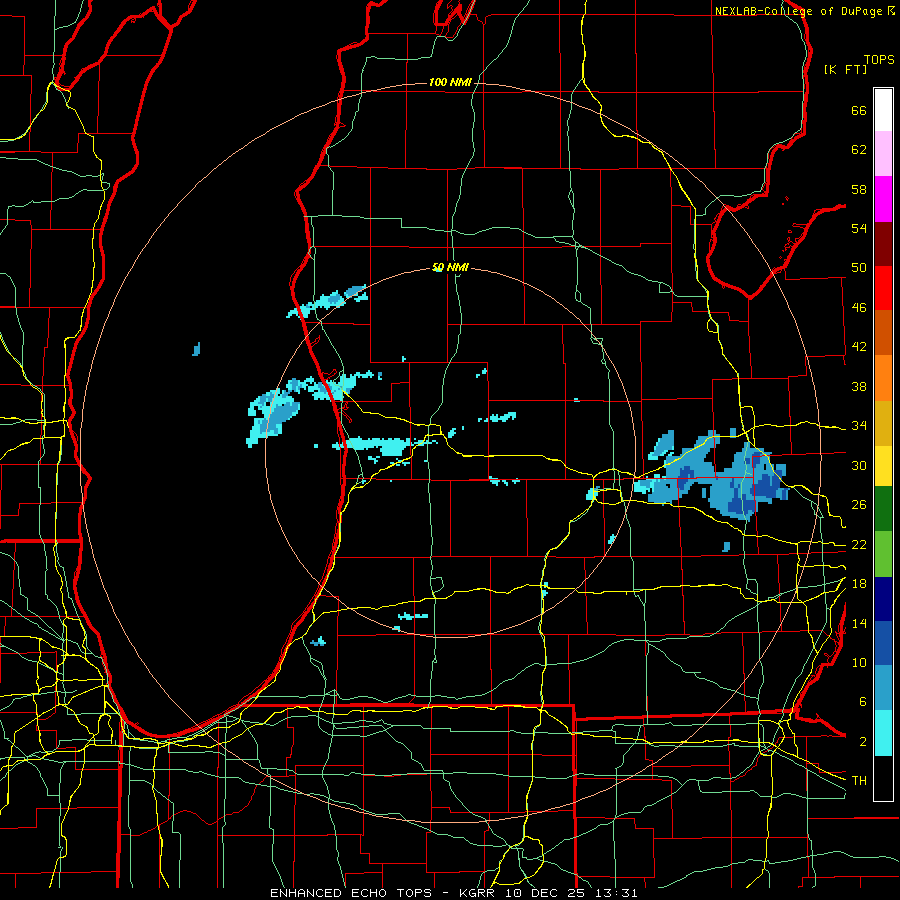
Task: Select the maroon segment of the legend
Action: (x=883, y=244)
